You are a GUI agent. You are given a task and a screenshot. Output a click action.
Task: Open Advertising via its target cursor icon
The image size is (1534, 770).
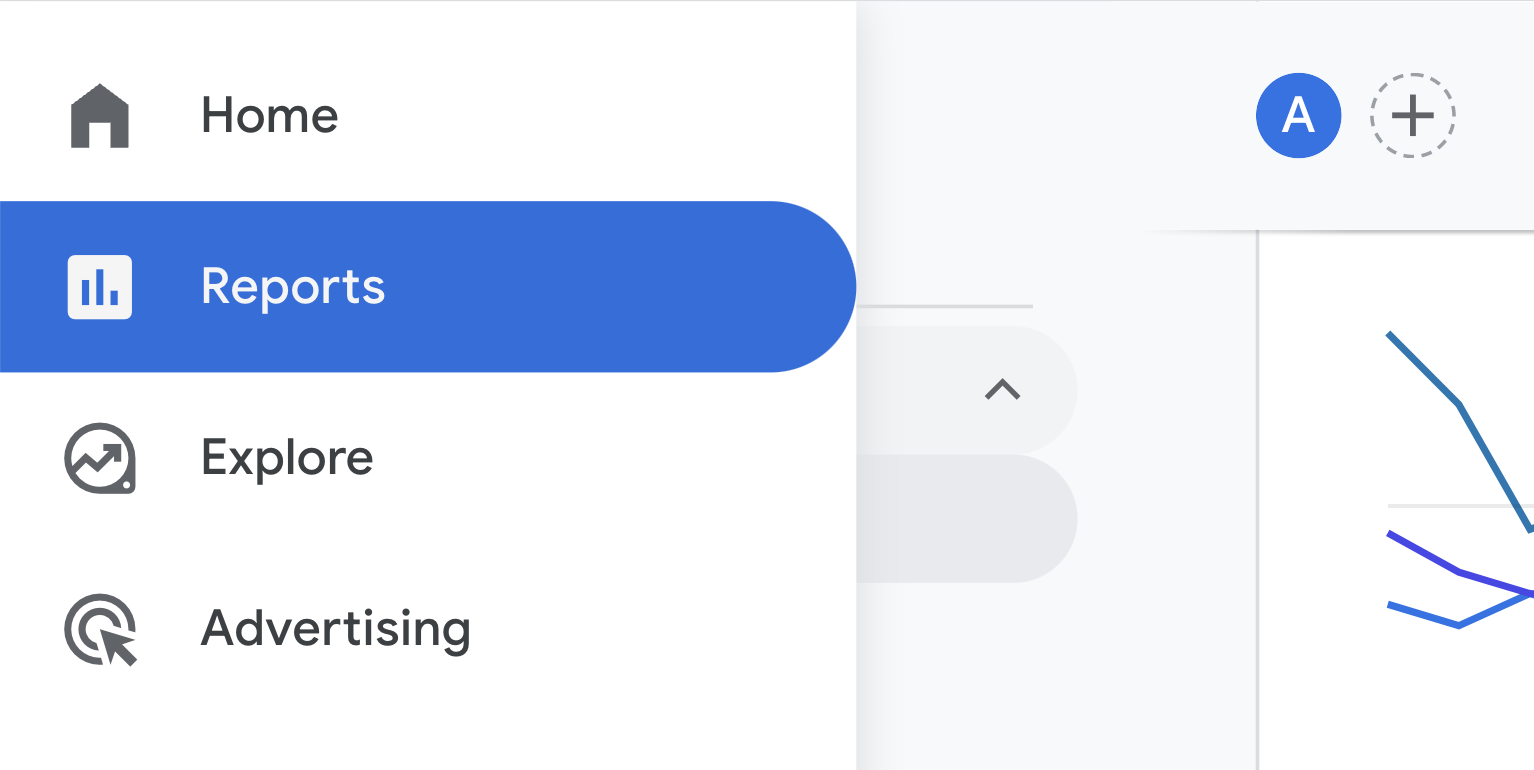[x=100, y=630]
